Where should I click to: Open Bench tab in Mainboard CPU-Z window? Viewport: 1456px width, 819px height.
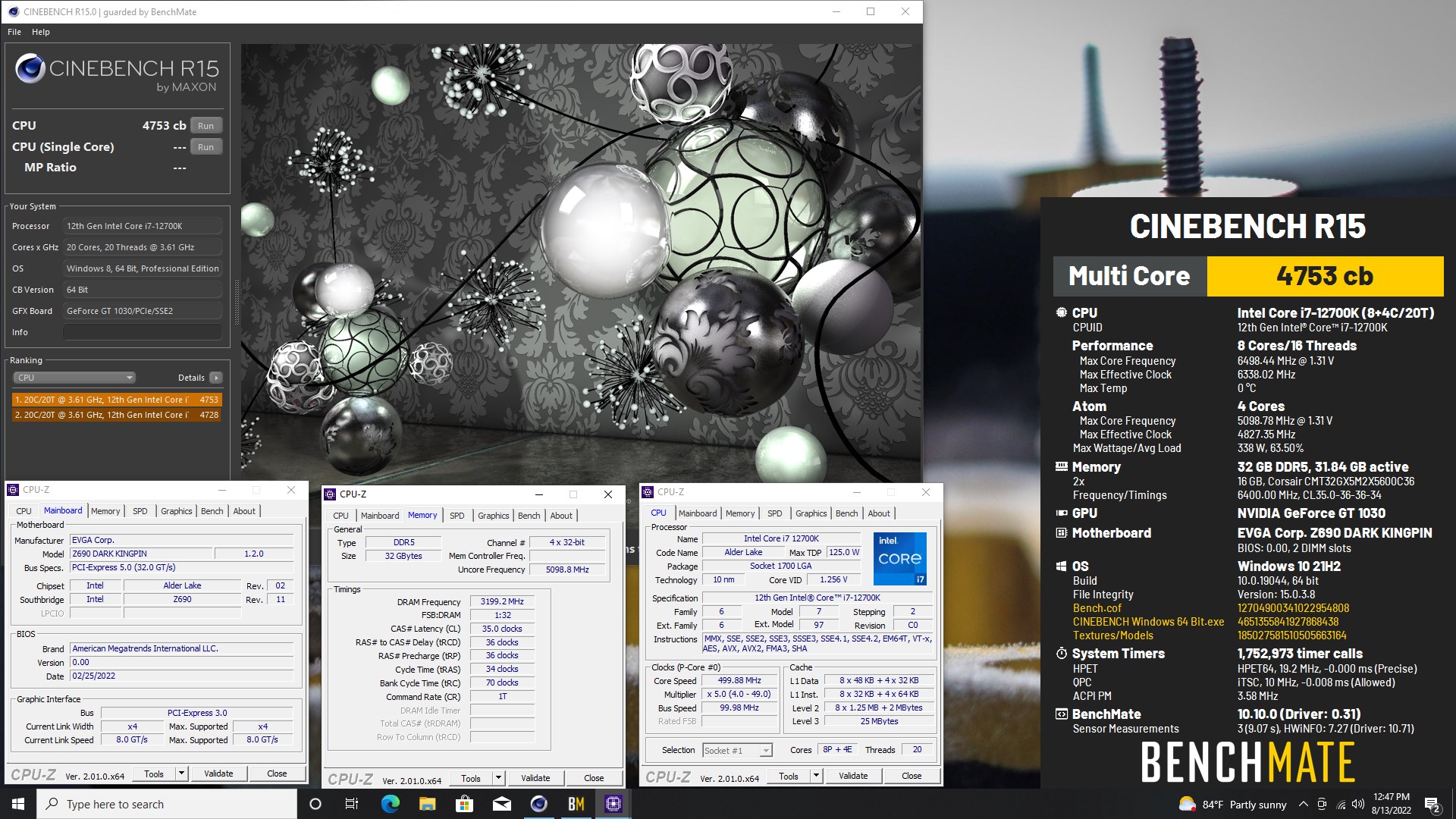[212, 511]
